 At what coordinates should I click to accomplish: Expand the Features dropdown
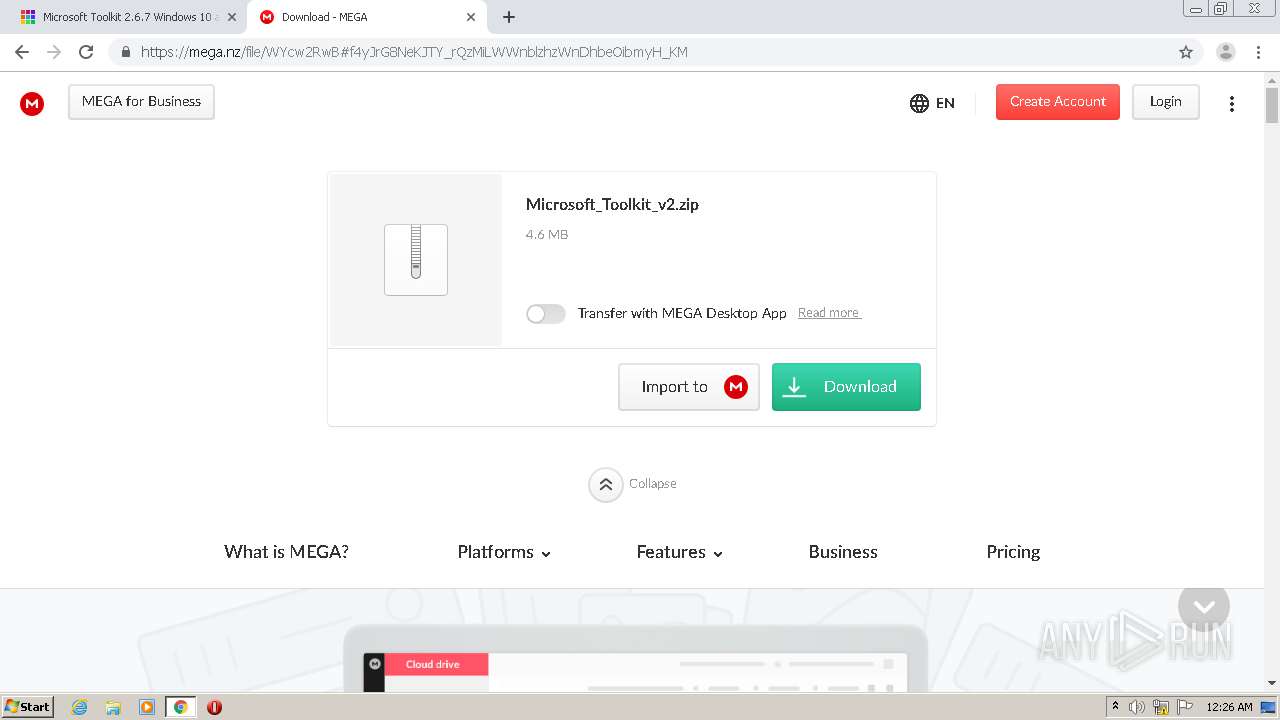click(680, 552)
